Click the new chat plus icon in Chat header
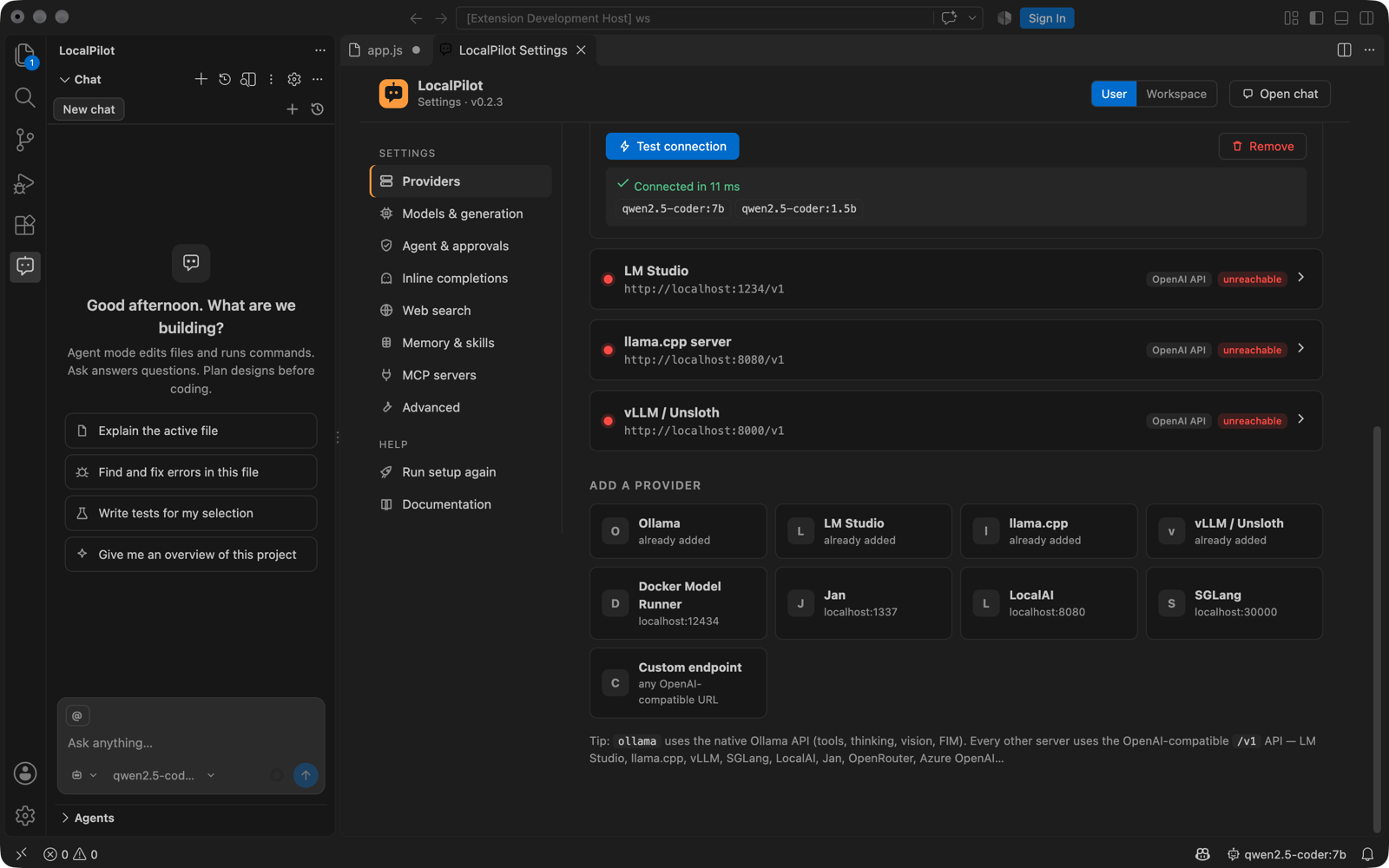This screenshot has height=868, width=1389. coord(201,79)
